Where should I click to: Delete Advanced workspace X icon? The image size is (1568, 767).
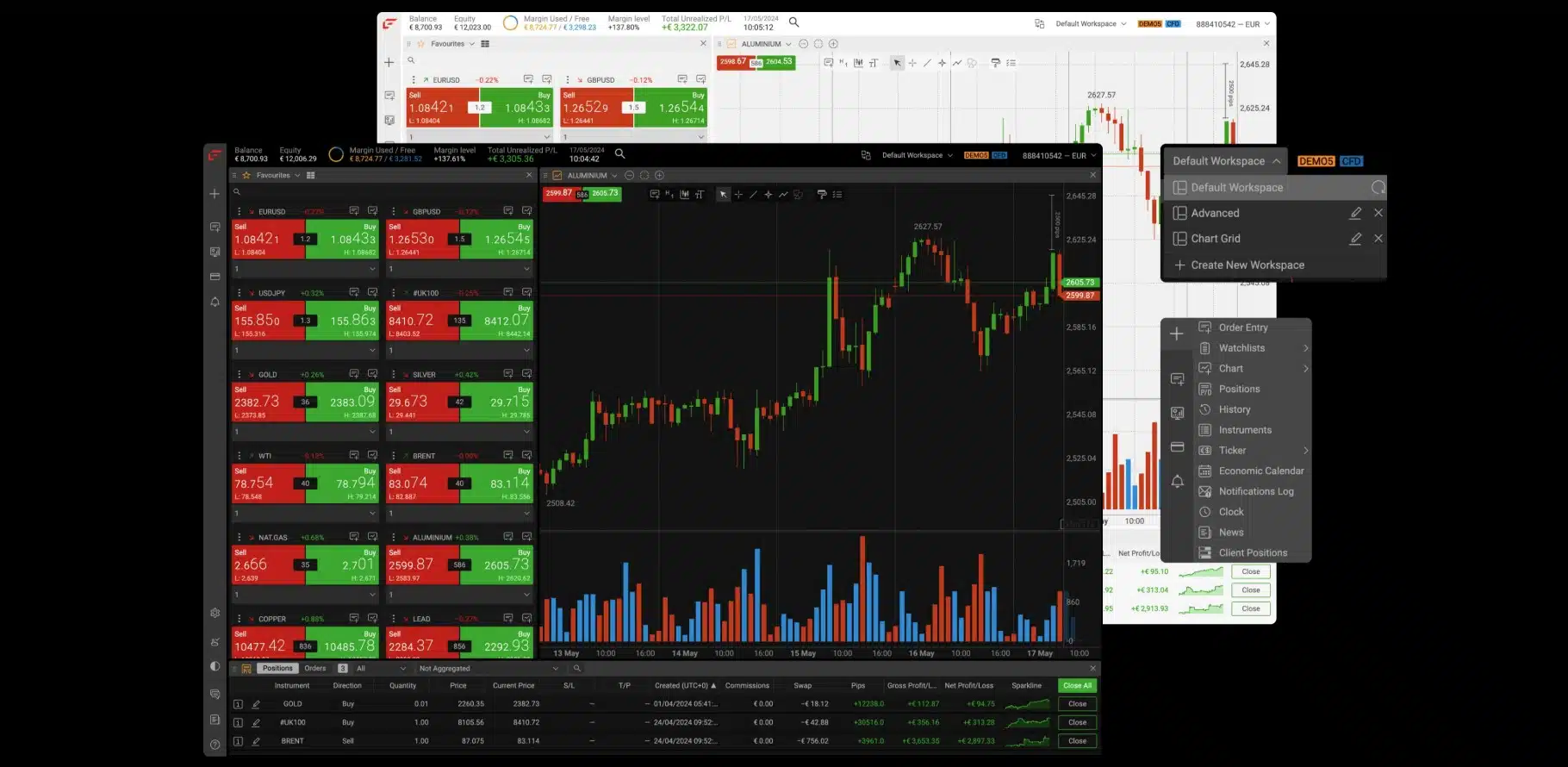(x=1378, y=213)
